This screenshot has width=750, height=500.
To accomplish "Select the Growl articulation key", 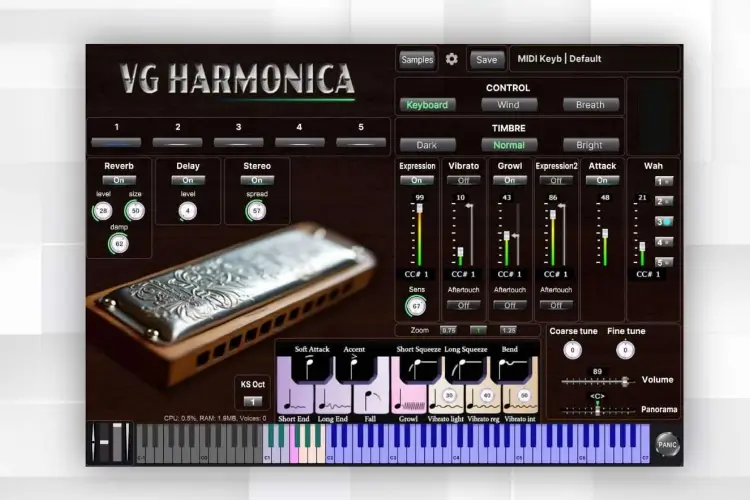I will coord(409,401).
